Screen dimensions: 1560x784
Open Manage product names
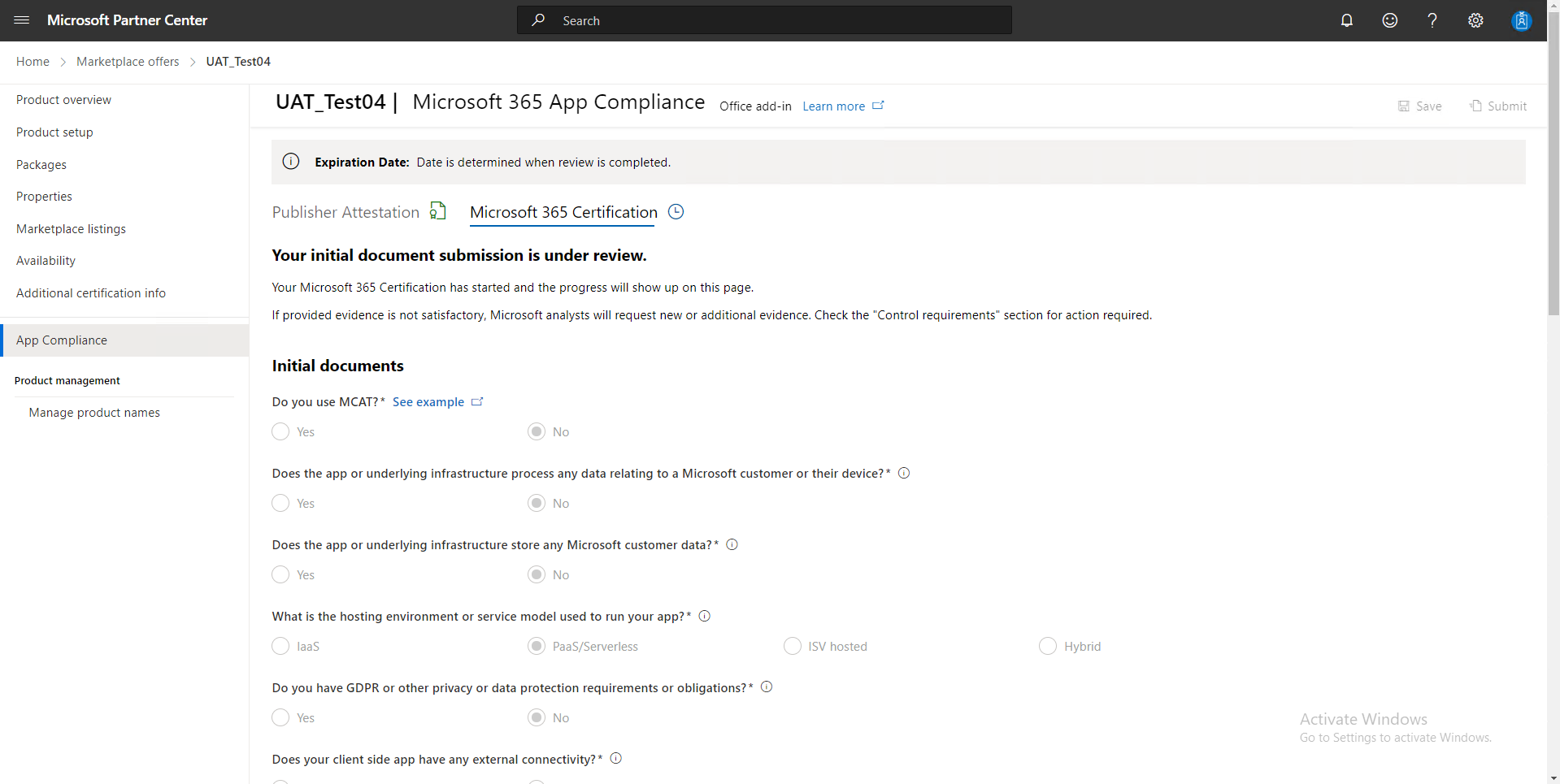(94, 413)
